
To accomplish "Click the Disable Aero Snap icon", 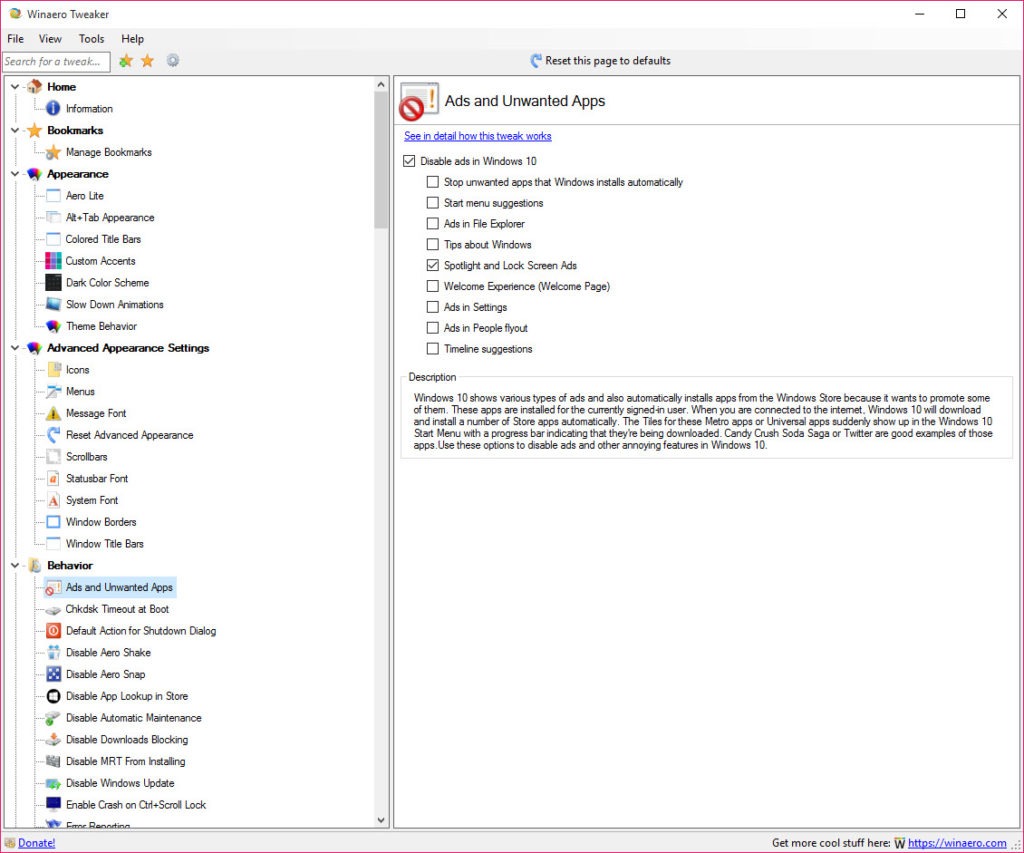I will point(53,674).
